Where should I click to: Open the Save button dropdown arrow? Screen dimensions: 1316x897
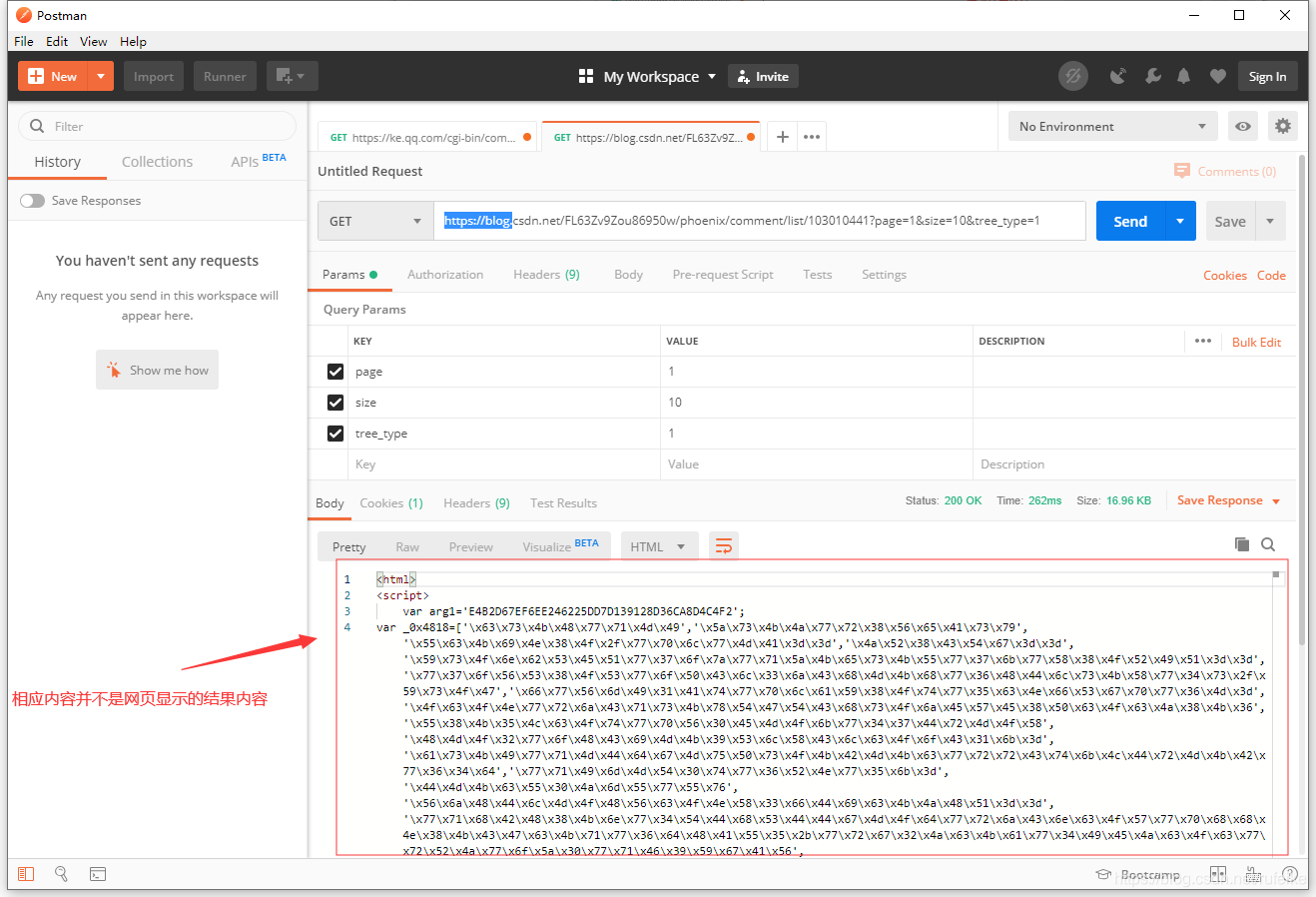click(x=1270, y=221)
